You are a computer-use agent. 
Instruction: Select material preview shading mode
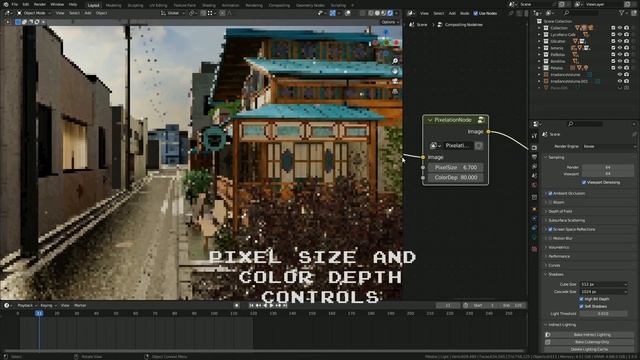pos(384,13)
